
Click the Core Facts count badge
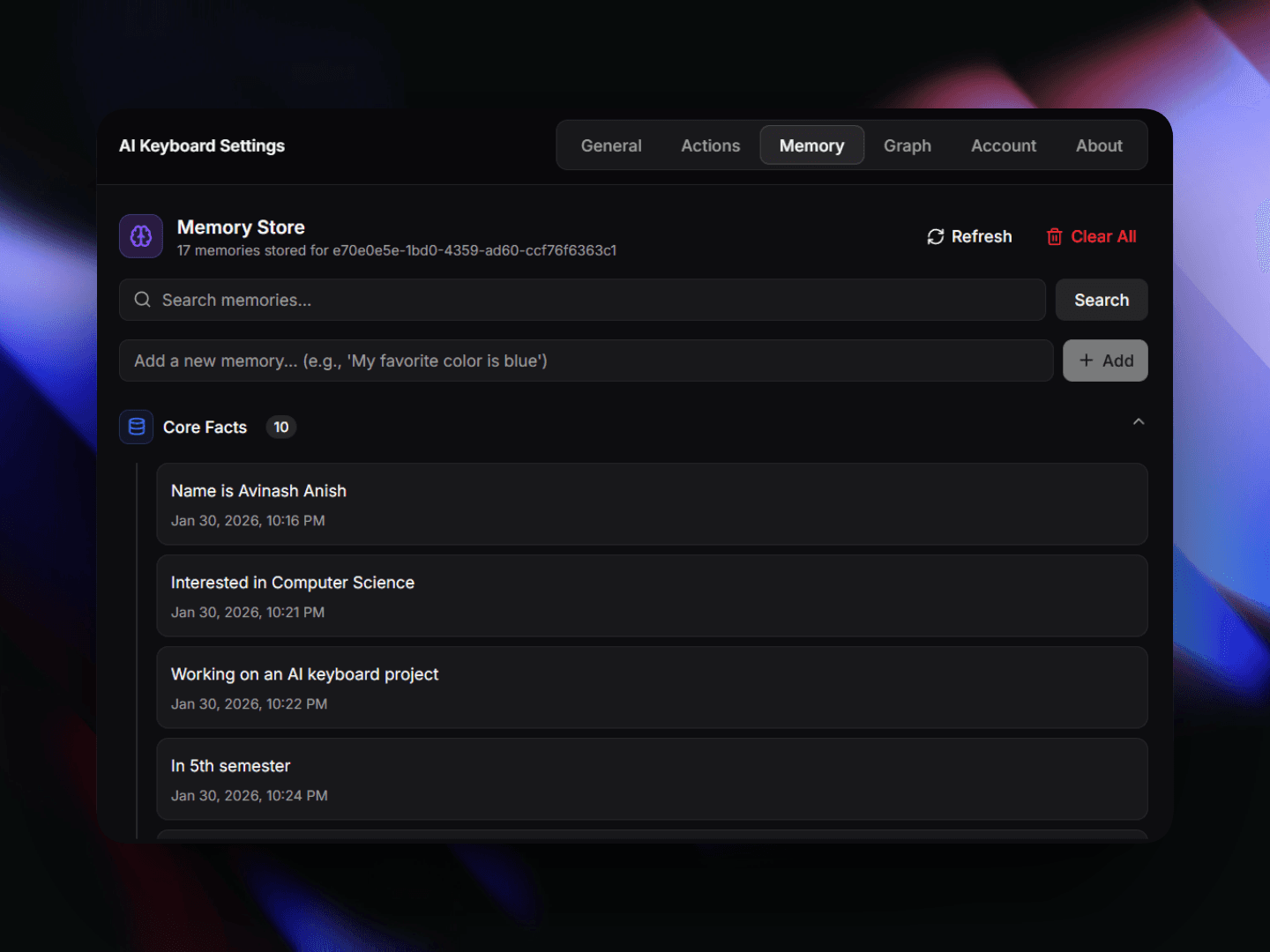(x=280, y=427)
